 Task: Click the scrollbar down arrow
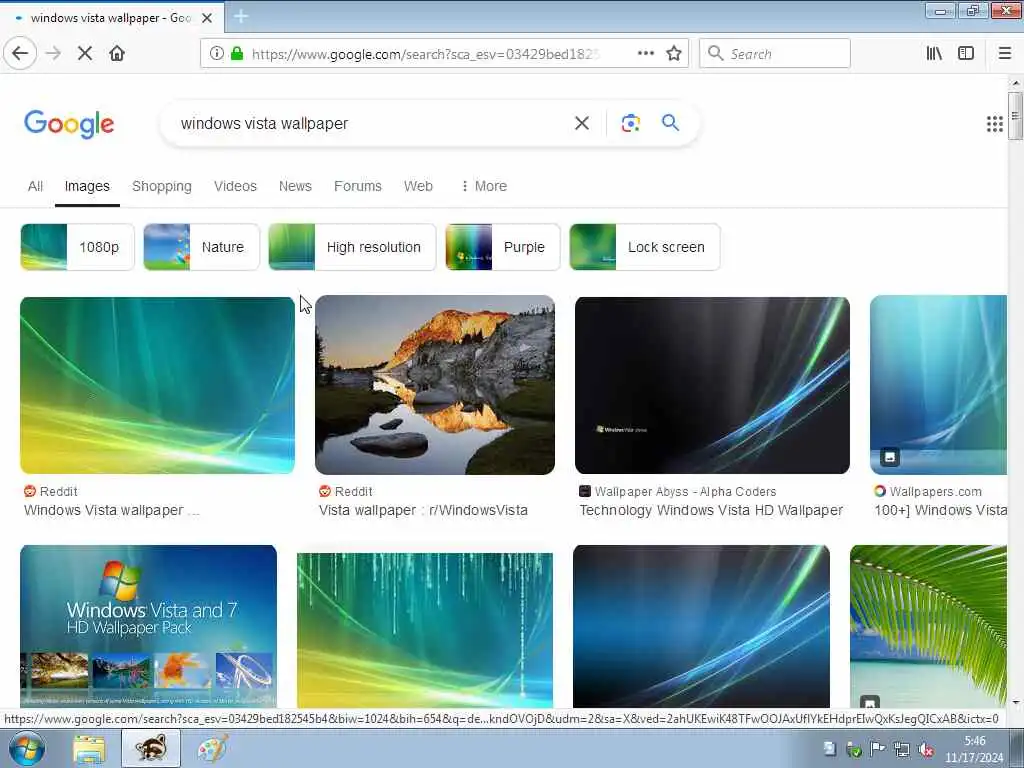[1015, 702]
